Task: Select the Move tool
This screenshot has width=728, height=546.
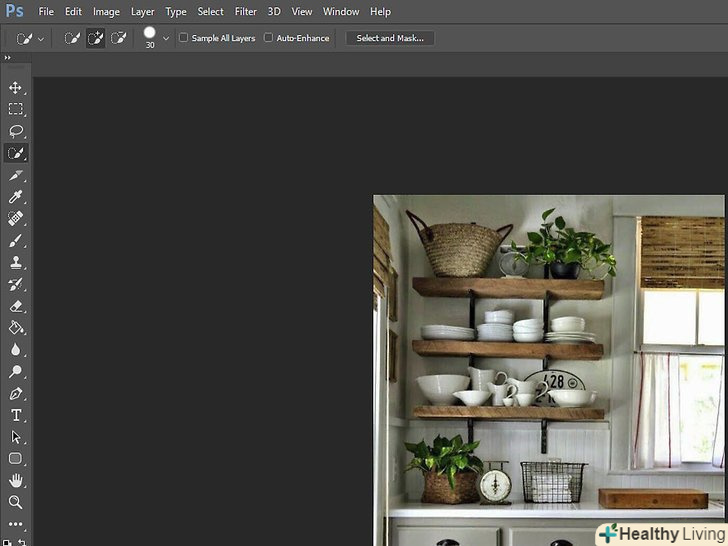Action: 16,88
